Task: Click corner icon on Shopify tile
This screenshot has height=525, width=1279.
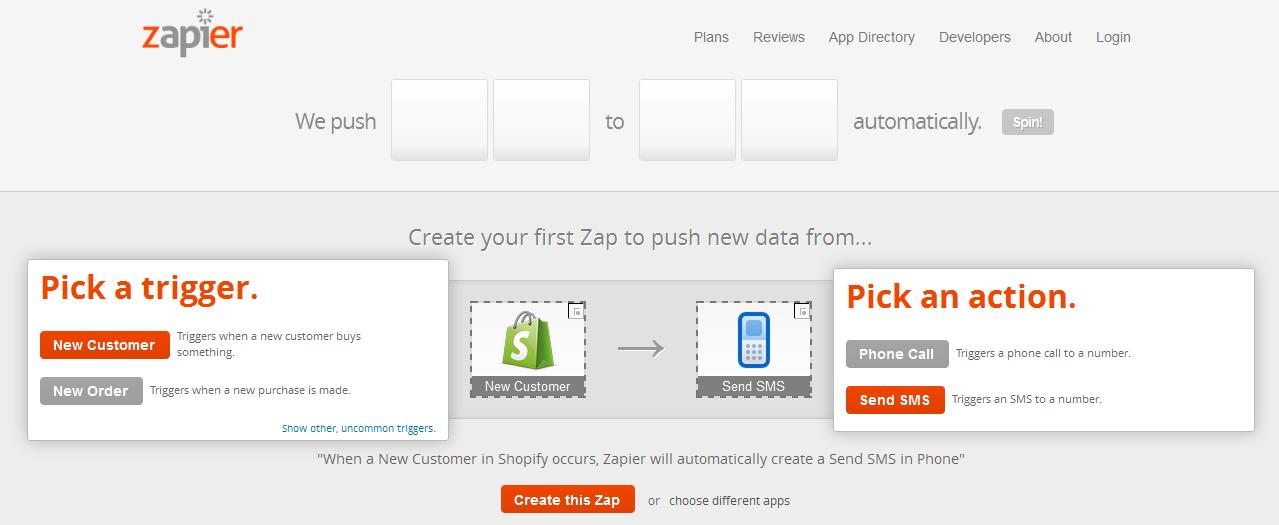Action: [x=576, y=311]
